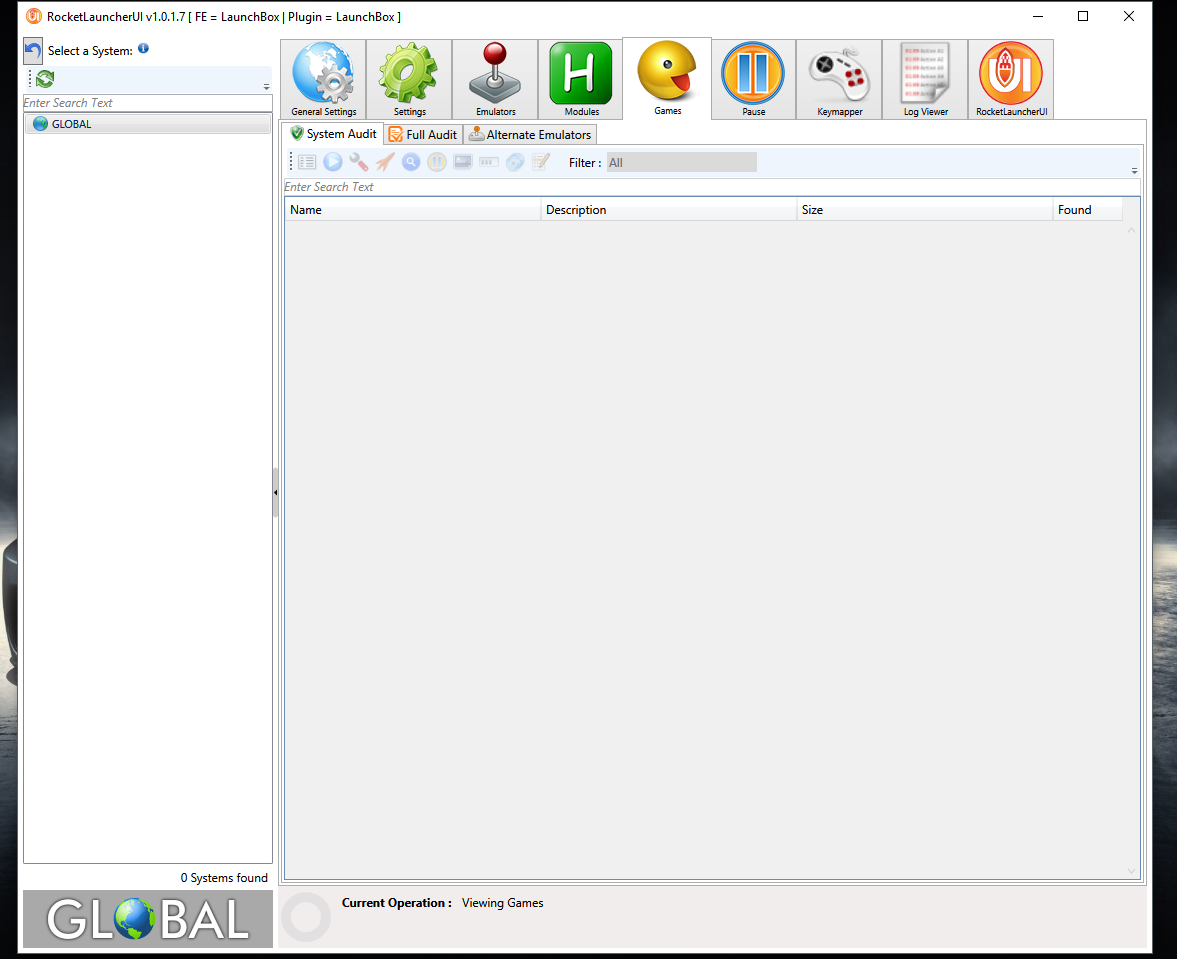Click the RocketLauncherUI title bar app icon
Viewport: 1177px width, 959px height.
coord(34,17)
